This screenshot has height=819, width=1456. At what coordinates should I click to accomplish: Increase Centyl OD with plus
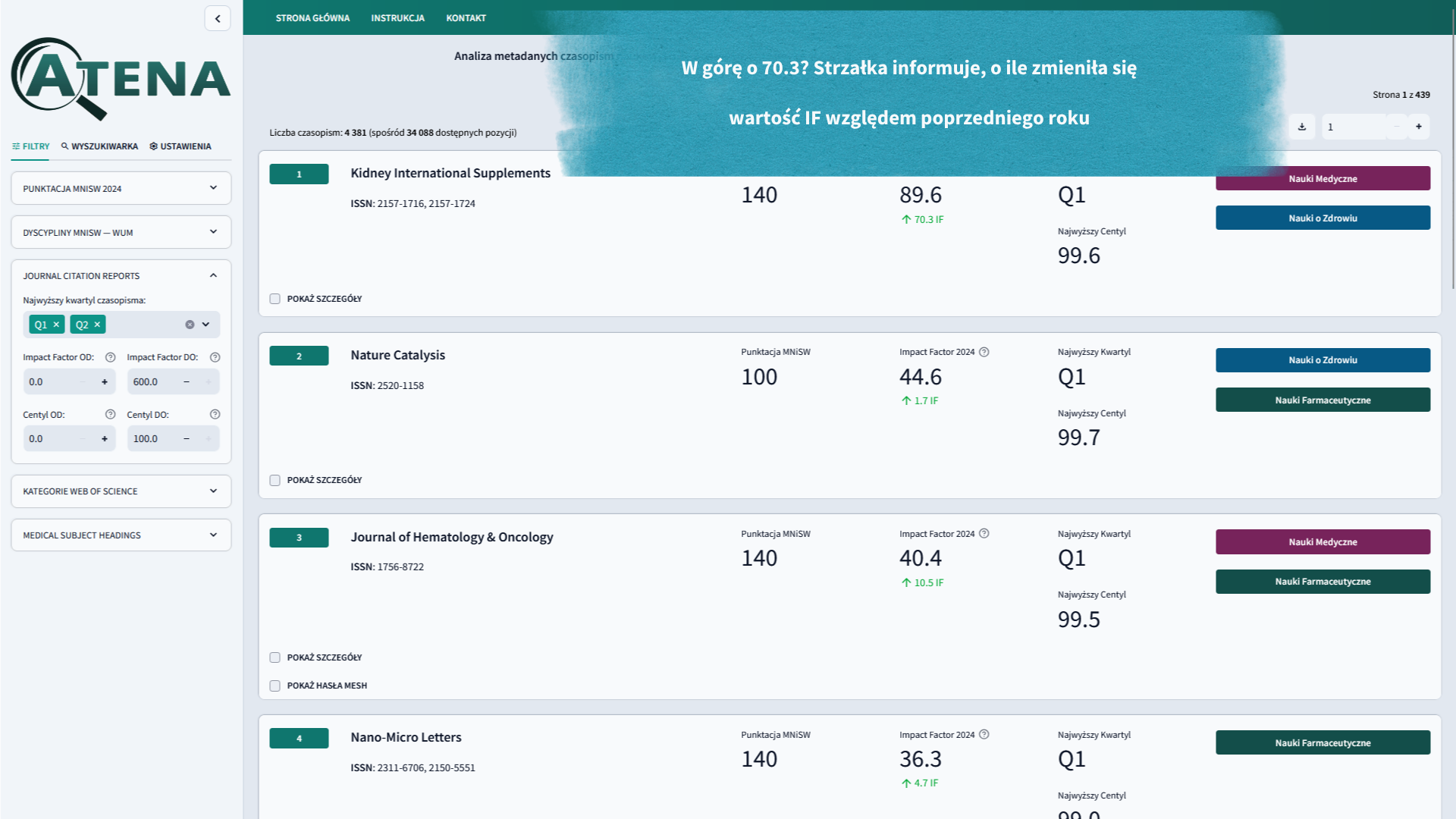105,438
